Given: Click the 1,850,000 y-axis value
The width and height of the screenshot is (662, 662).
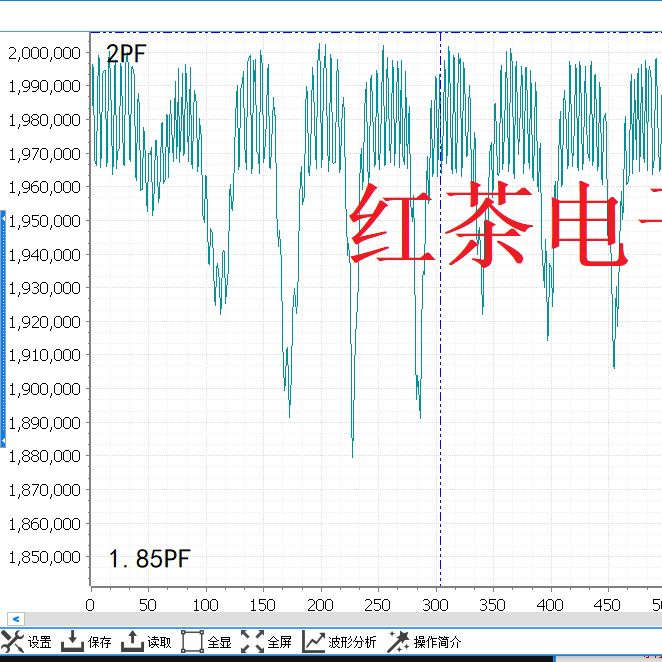Looking at the screenshot, I should pyautogui.click(x=44, y=557).
